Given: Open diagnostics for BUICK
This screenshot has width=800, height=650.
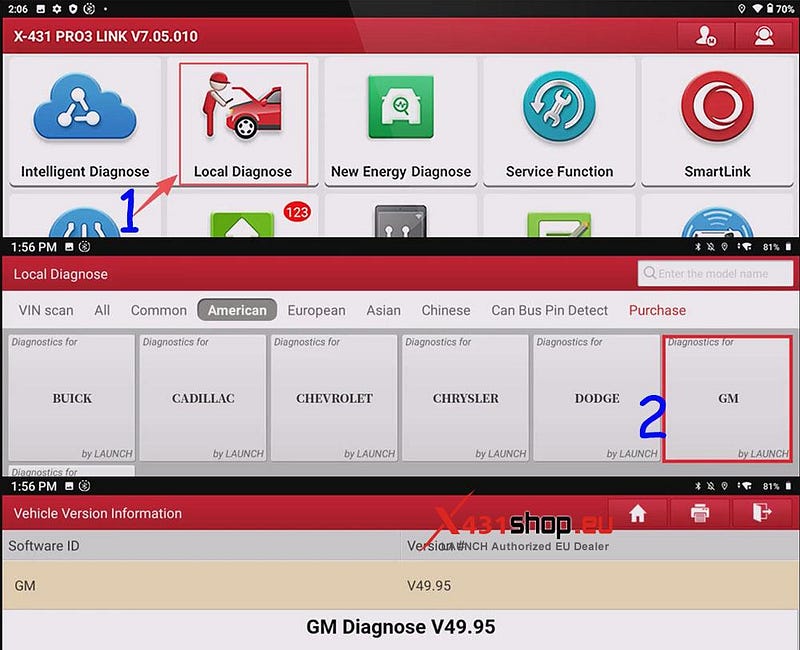Looking at the screenshot, I should pos(72,398).
